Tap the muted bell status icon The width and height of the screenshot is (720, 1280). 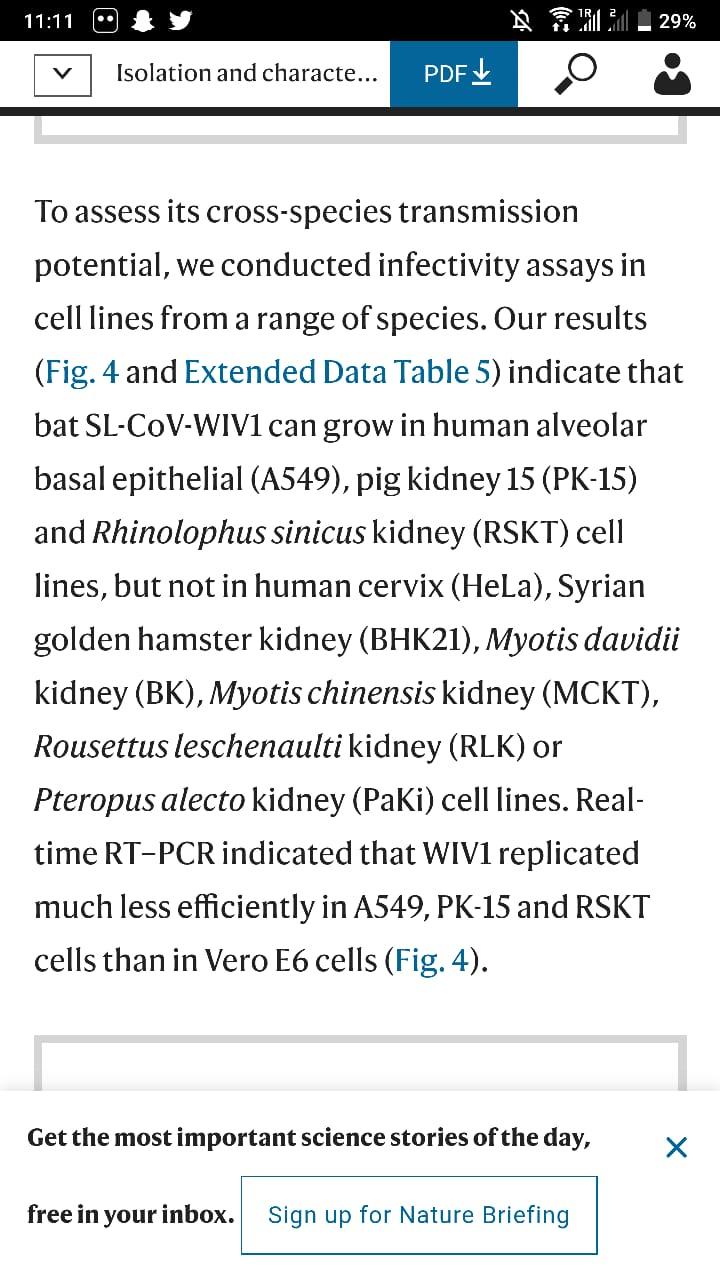click(521, 20)
